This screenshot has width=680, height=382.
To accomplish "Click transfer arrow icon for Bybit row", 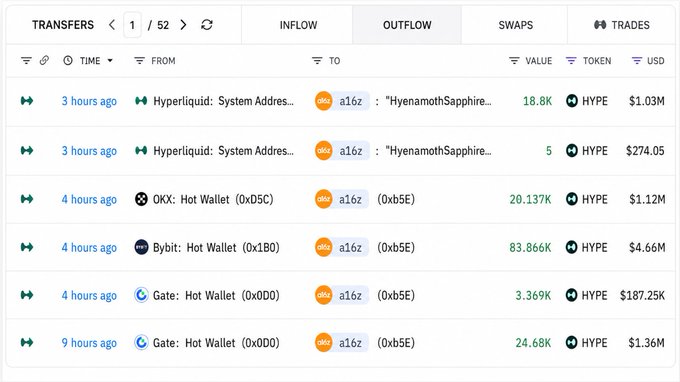I will [27, 247].
